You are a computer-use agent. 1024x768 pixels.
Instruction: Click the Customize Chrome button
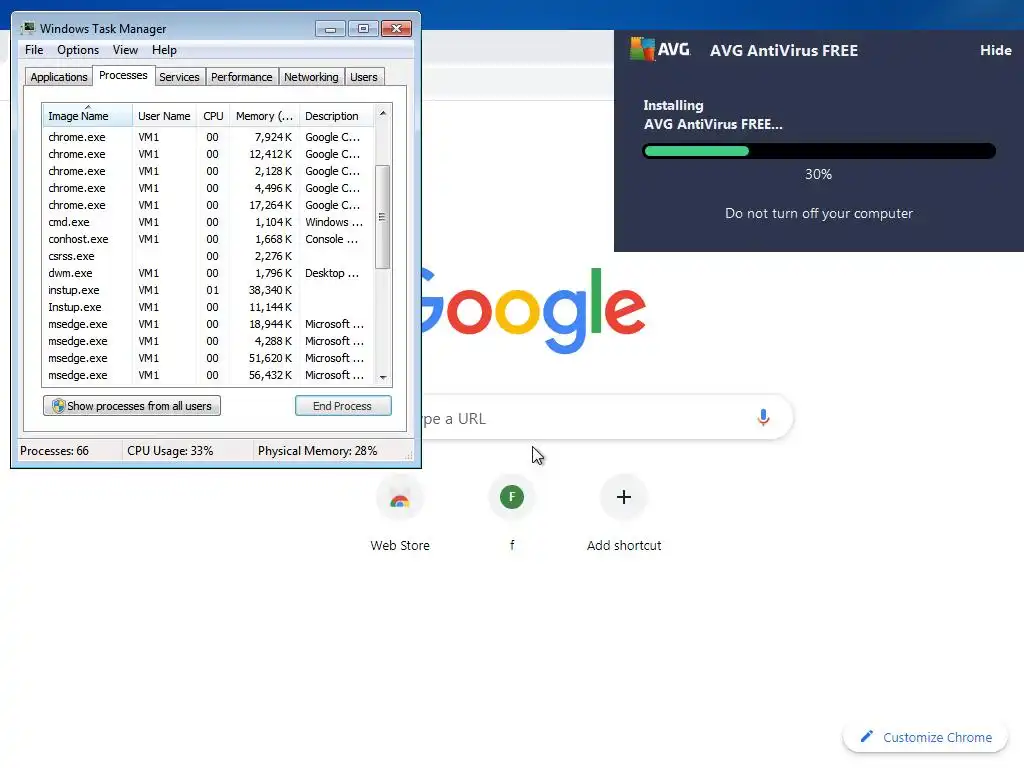925,737
